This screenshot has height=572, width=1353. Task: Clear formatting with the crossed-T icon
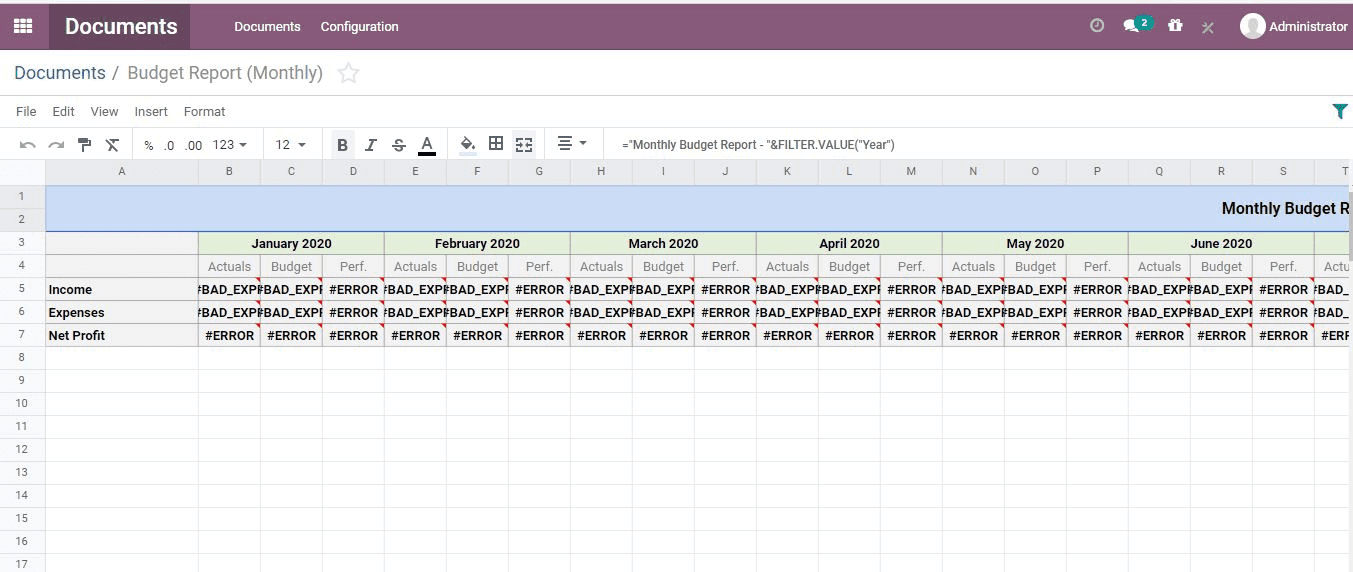tap(112, 145)
